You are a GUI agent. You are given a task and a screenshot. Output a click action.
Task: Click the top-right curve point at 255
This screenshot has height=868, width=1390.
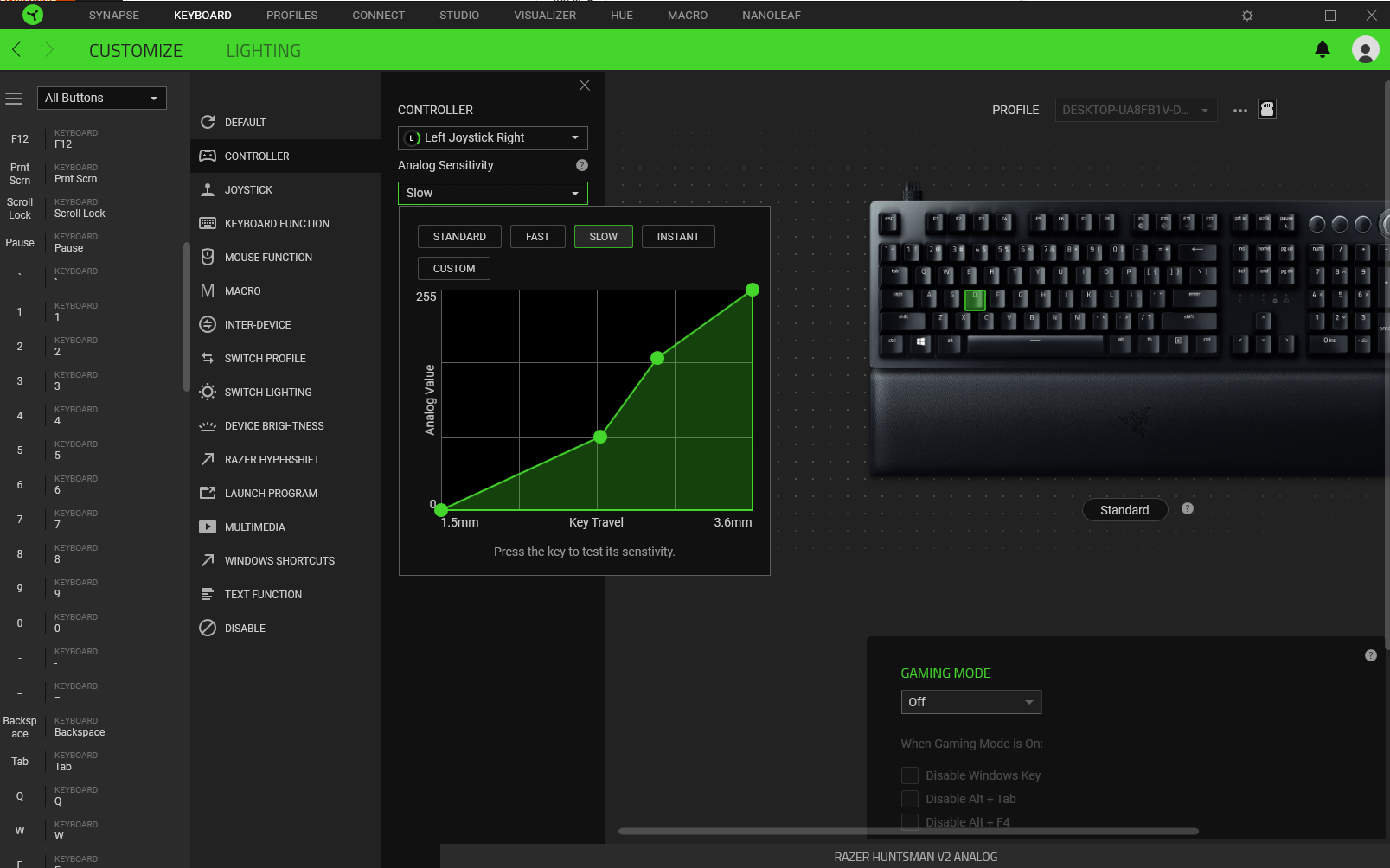[753, 290]
